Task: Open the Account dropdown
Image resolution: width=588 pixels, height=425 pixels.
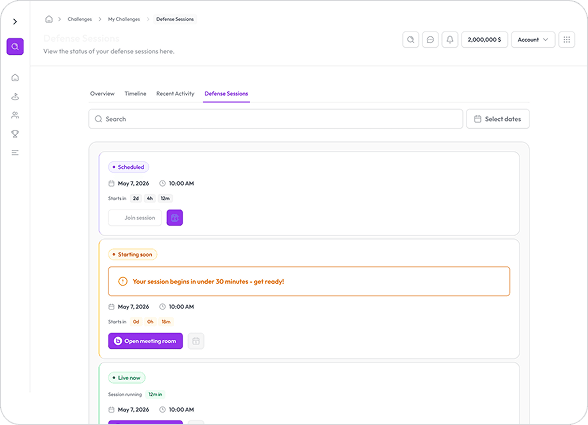Action: pos(533,40)
